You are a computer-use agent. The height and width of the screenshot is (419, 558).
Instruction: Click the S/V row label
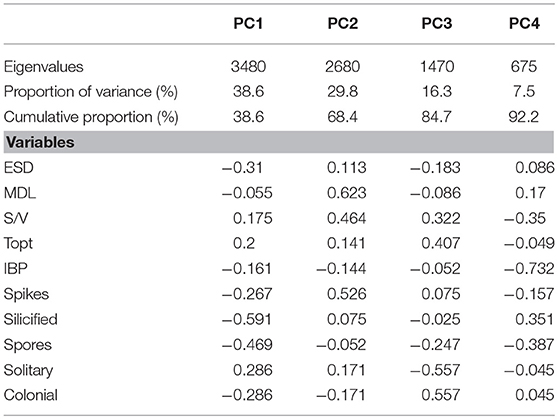tap(16, 218)
